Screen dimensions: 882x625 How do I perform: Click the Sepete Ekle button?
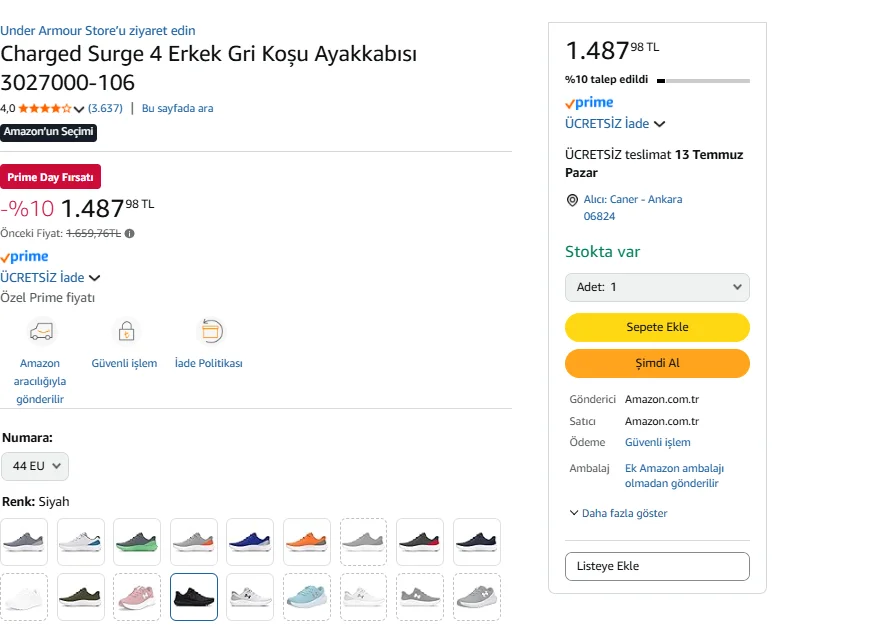[x=657, y=327]
